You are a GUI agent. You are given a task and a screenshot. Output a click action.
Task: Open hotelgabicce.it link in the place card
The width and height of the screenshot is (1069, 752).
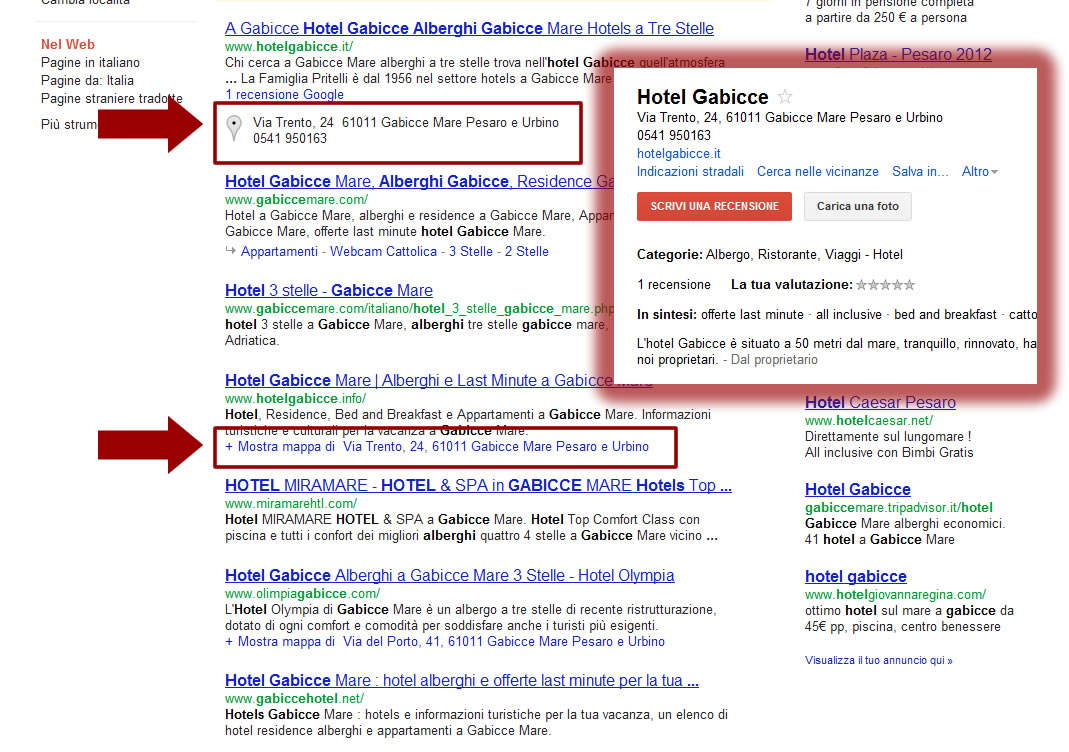[678, 154]
